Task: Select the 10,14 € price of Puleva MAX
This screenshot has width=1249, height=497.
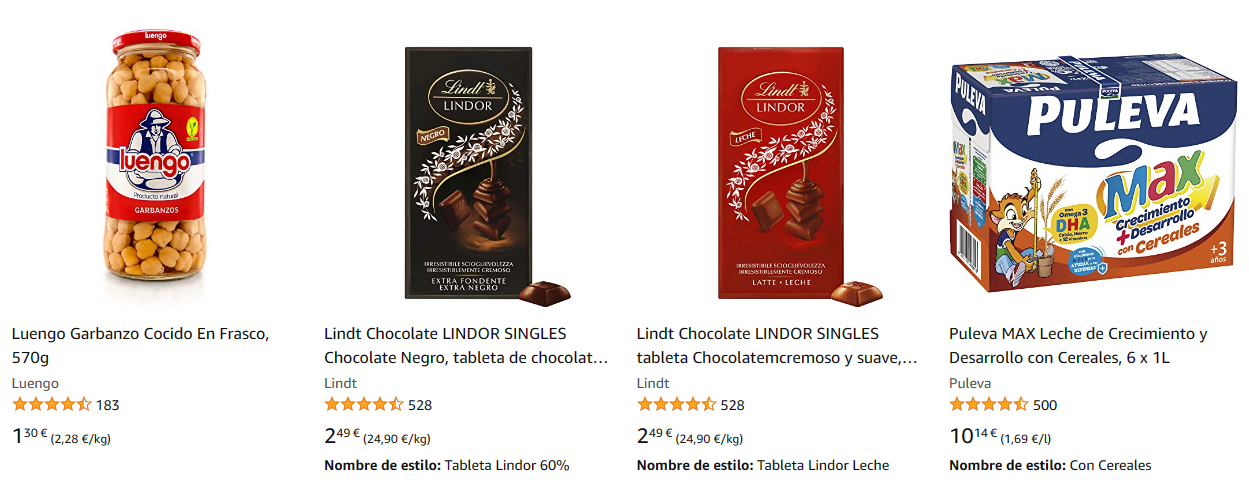Action: tap(973, 436)
